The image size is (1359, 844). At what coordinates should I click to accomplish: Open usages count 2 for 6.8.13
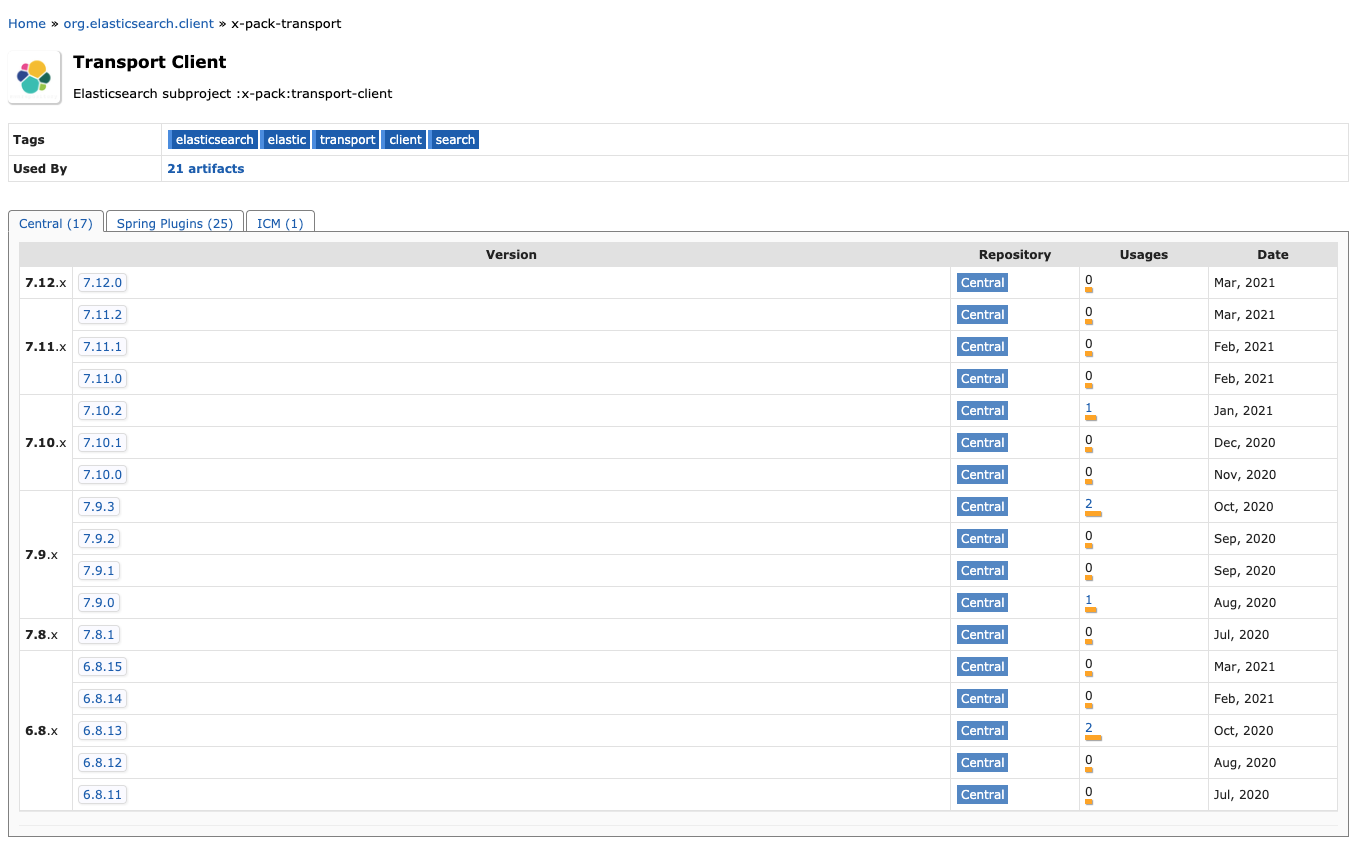pos(1089,728)
